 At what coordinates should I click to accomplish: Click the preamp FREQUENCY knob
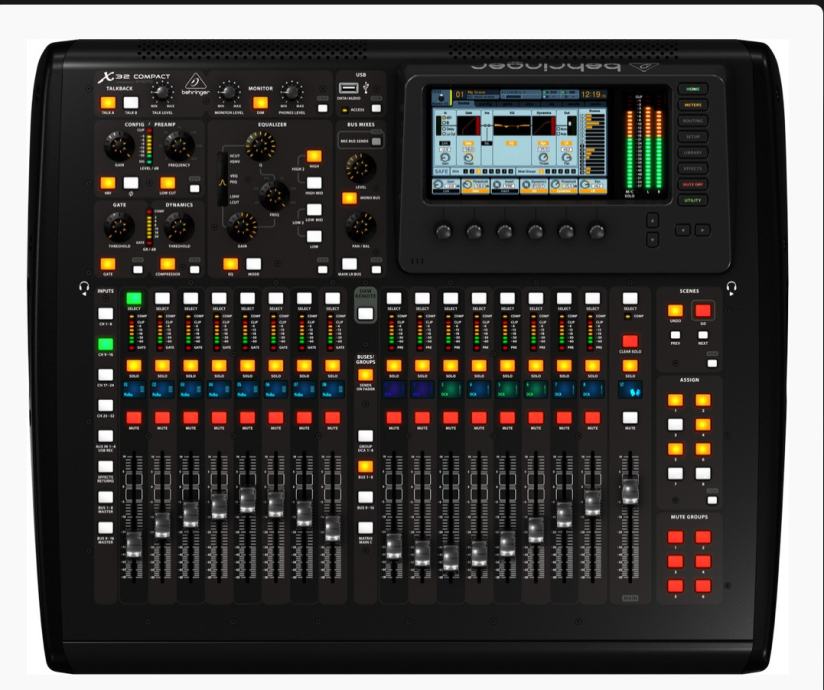coord(179,146)
